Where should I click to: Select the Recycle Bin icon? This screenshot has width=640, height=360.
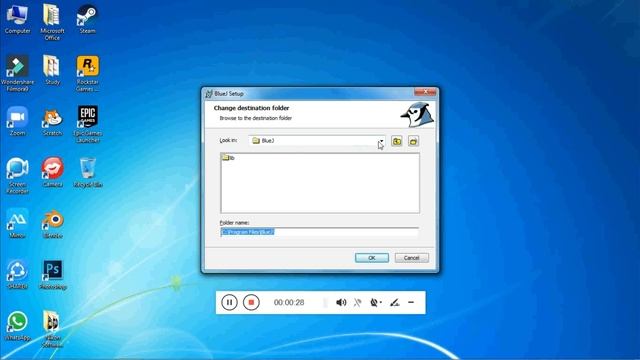click(x=87, y=172)
